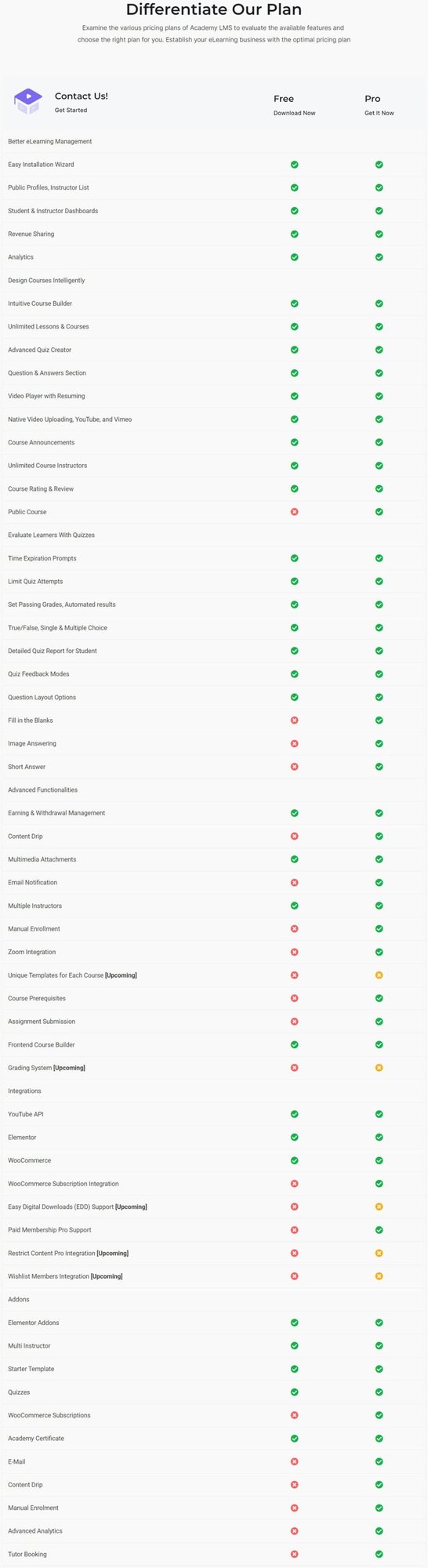Click the Get It Now link under Pro
Image resolution: width=428 pixels, height=1568 pixels.
tap(379, 113)
